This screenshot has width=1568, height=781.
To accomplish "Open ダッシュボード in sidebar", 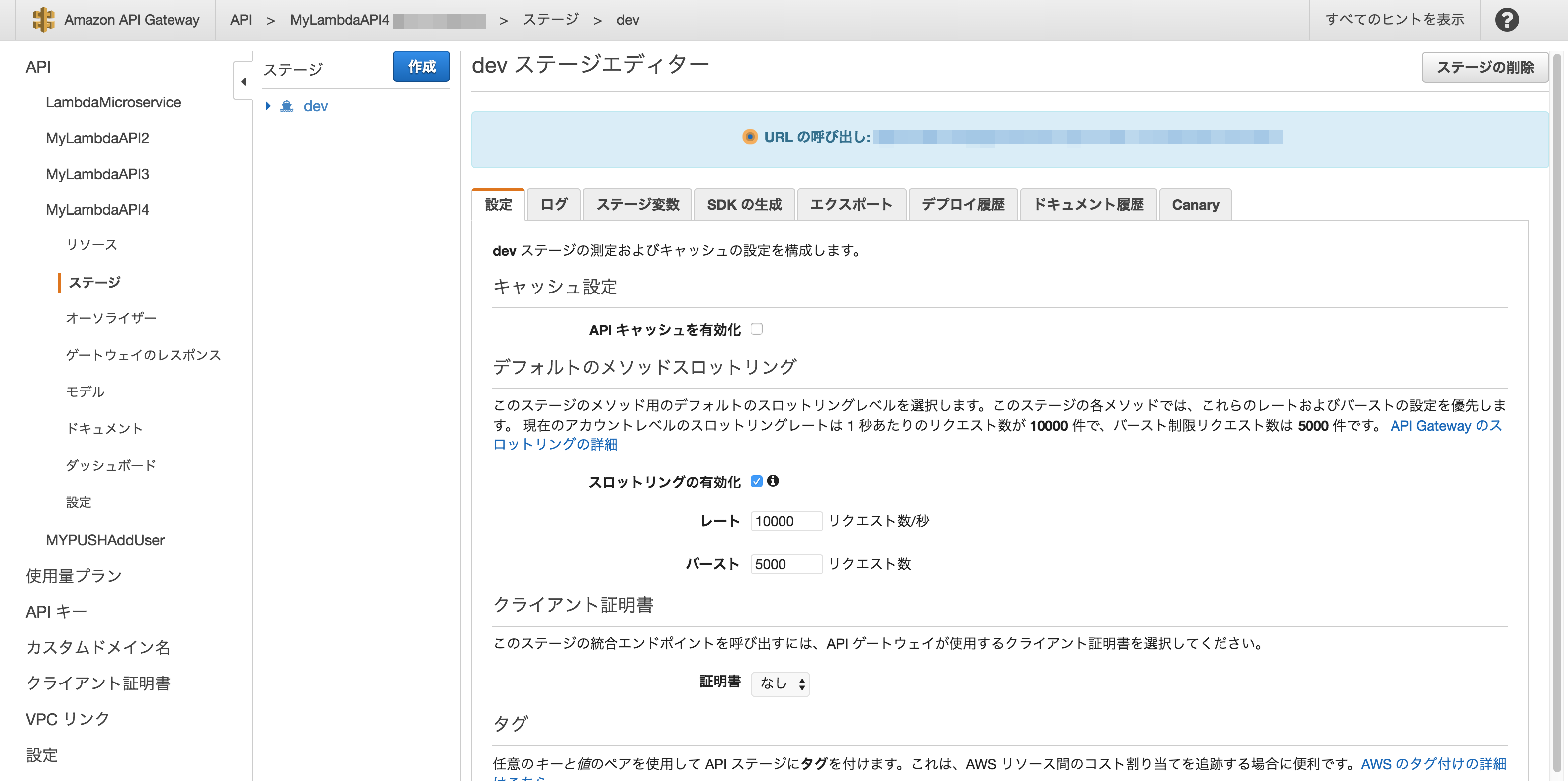I will [x=111, y=466].
